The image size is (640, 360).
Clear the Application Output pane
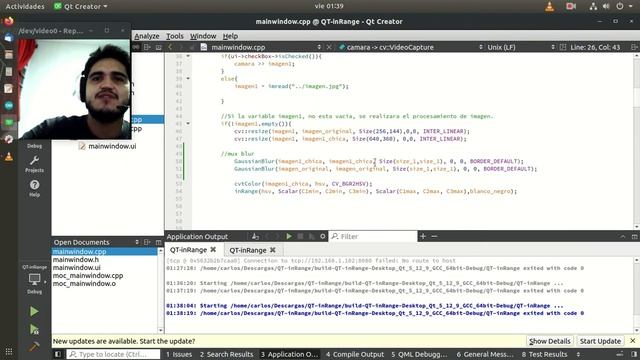[256, 236]
